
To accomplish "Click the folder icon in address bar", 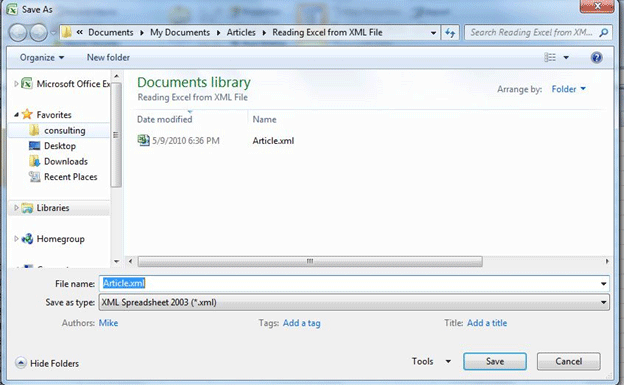I will [x=67, y=32].
